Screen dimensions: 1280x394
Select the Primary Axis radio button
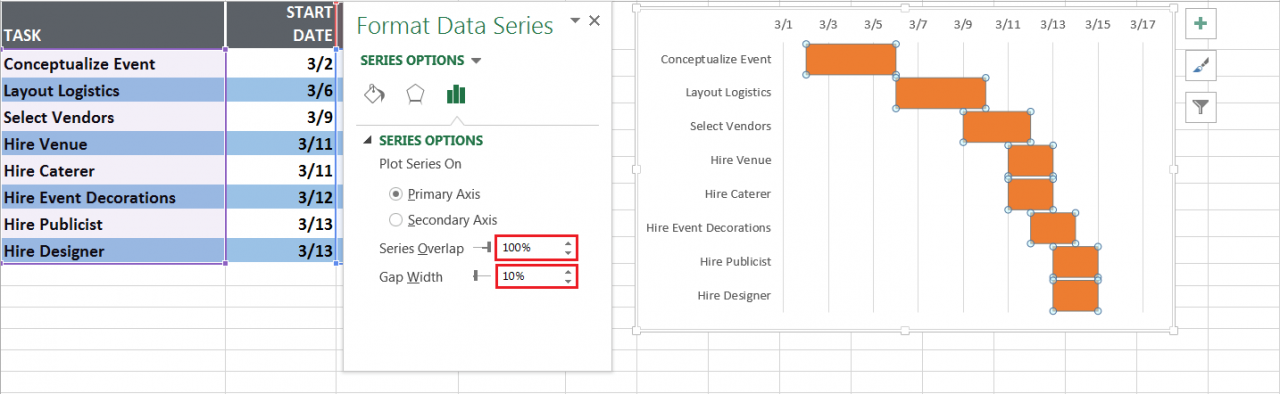[x=396, y=194]
